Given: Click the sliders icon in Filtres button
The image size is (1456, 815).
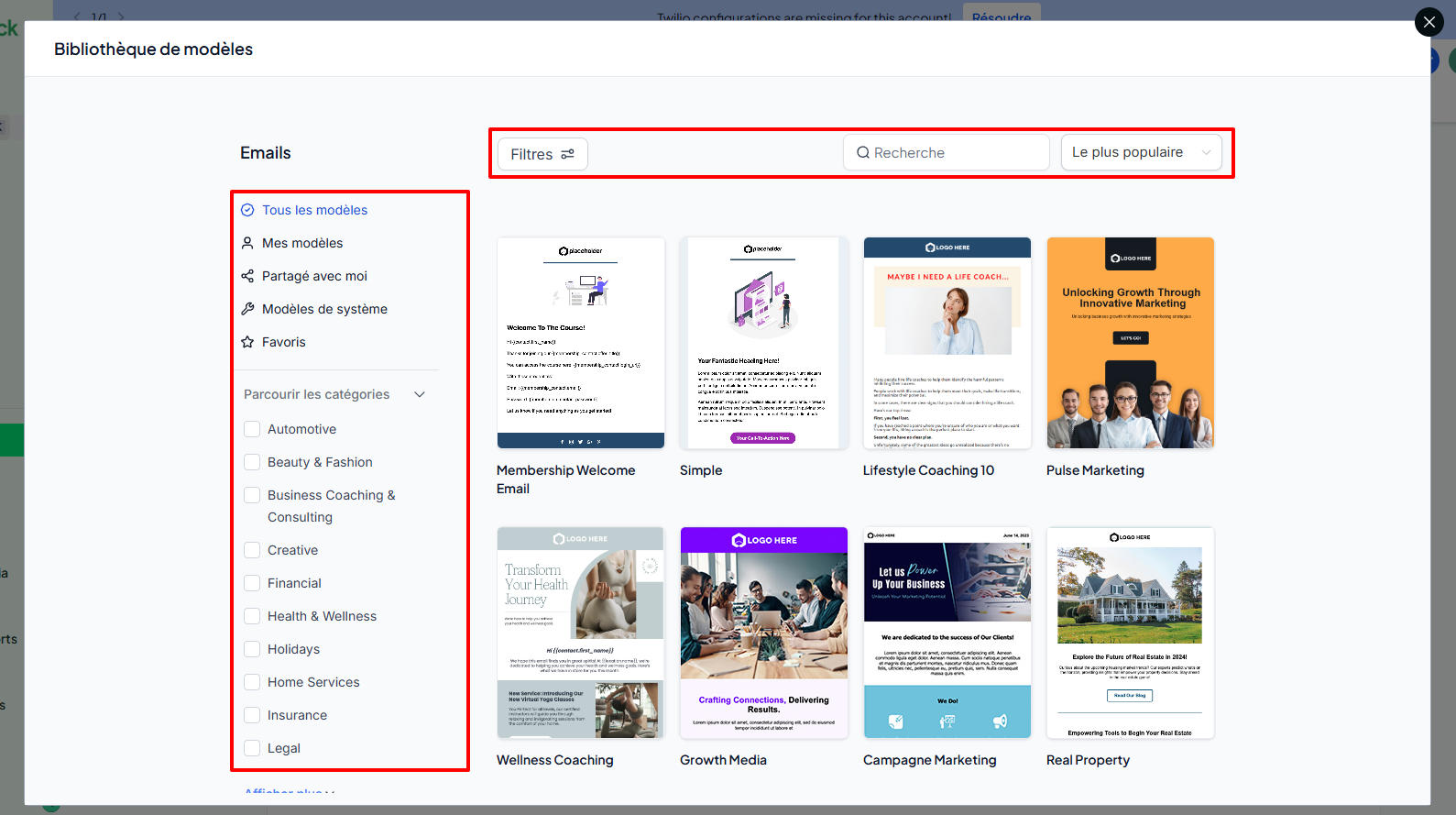Looking at the screenshot, I should point(568,154).
